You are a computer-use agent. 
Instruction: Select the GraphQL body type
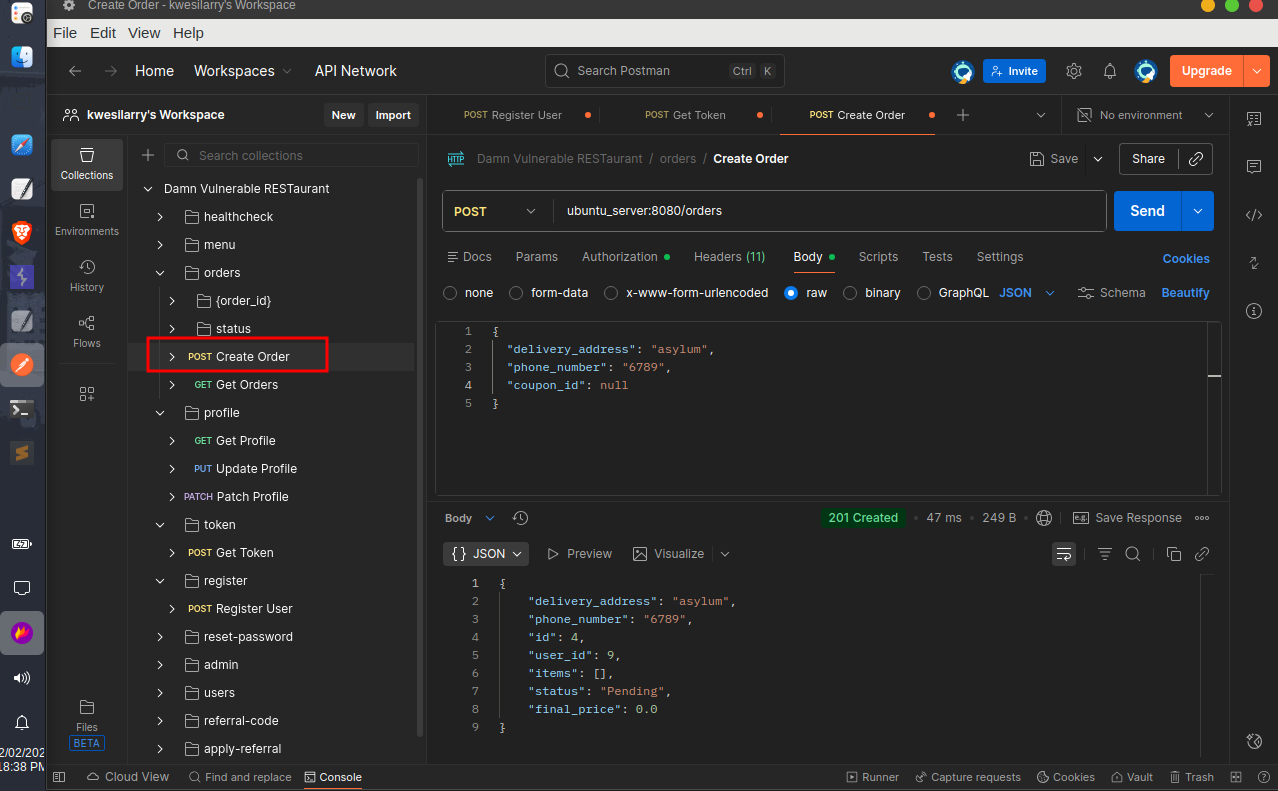point(926,293)
